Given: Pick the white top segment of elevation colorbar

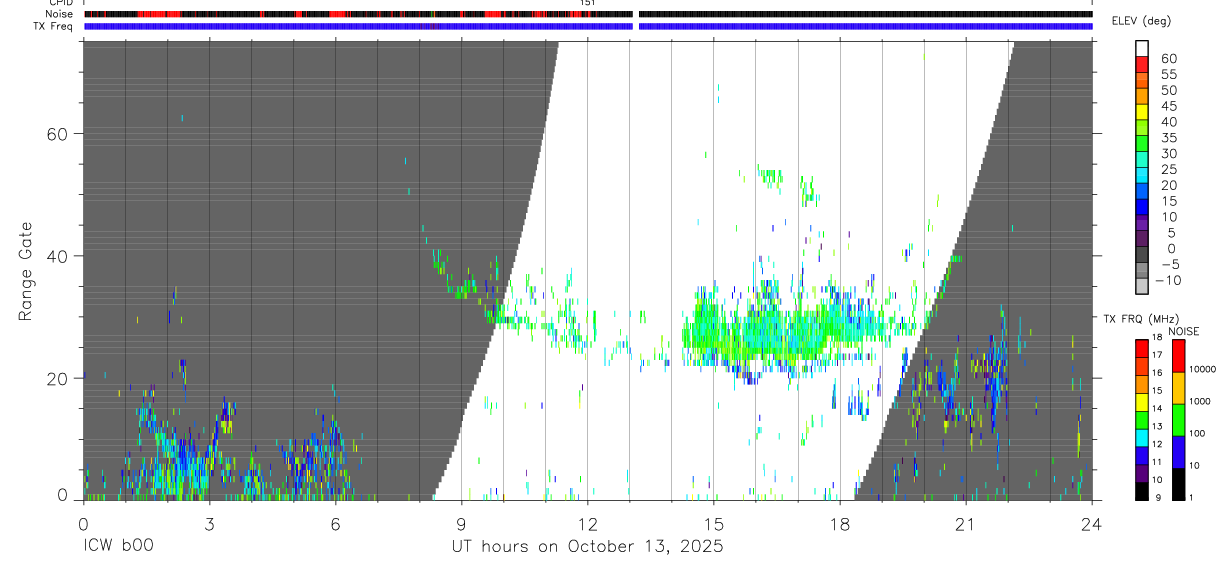Looking at the screenshot, I should (x=1143, y=47).
